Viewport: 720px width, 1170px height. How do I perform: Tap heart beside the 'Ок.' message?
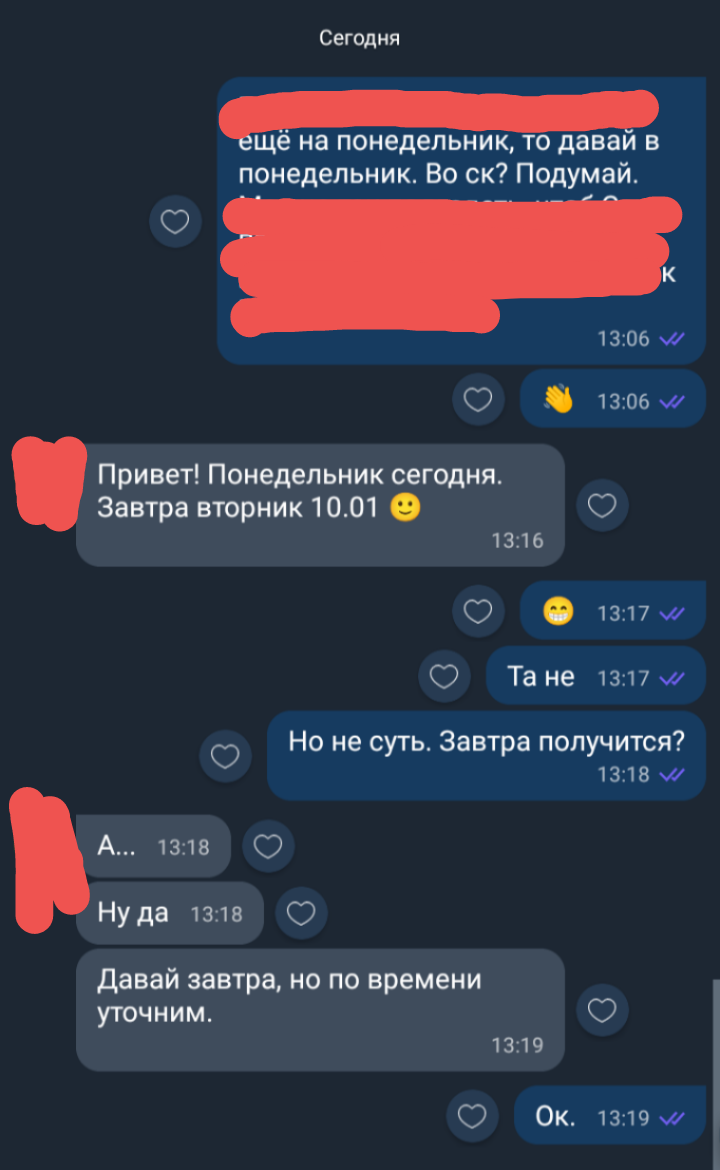pyautogui.click(x=472, y=1116)
